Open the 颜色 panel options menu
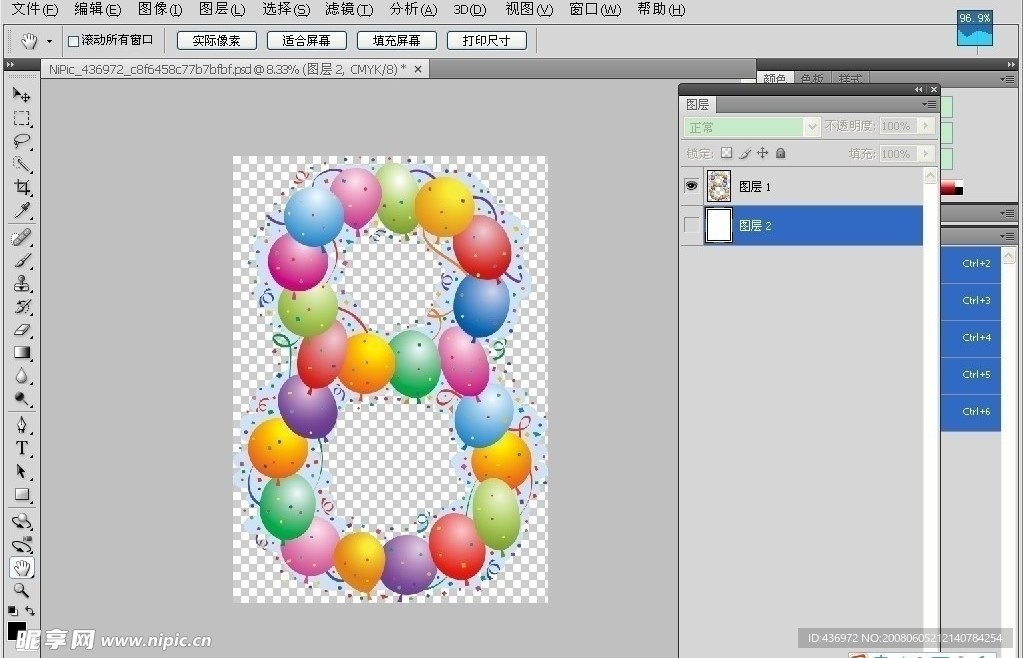The height and width of the screenshot is (658, 1023). point(1008,80)
